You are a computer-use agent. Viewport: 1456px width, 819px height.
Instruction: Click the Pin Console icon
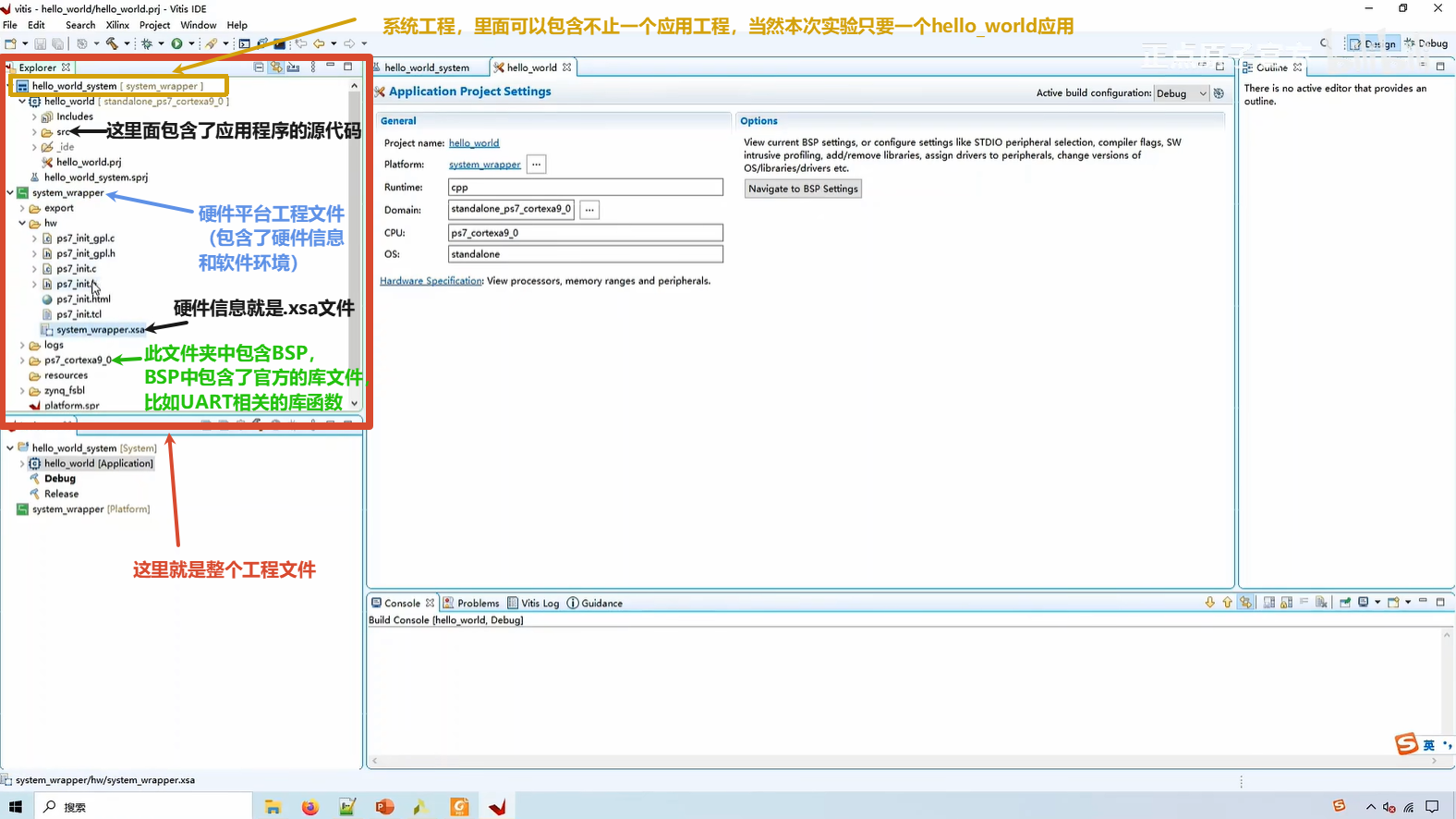[1345, 603]
